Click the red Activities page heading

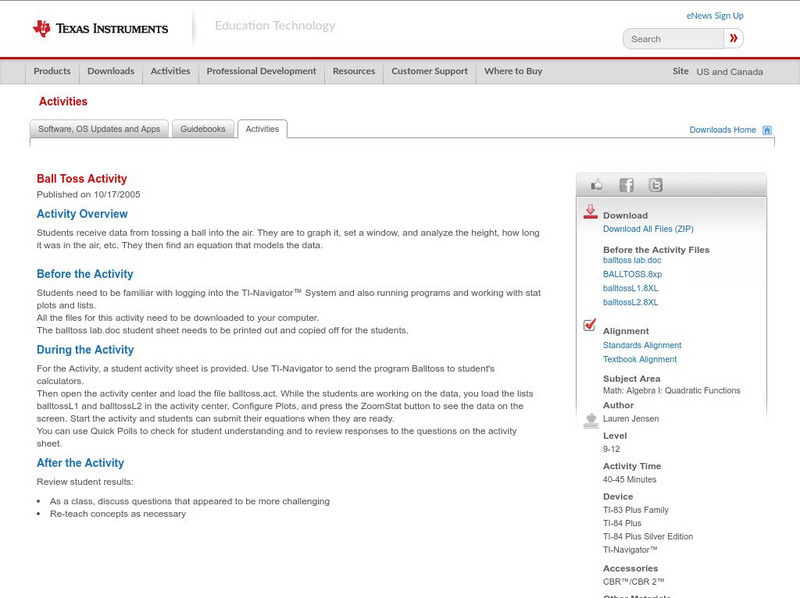pos(63,102)
